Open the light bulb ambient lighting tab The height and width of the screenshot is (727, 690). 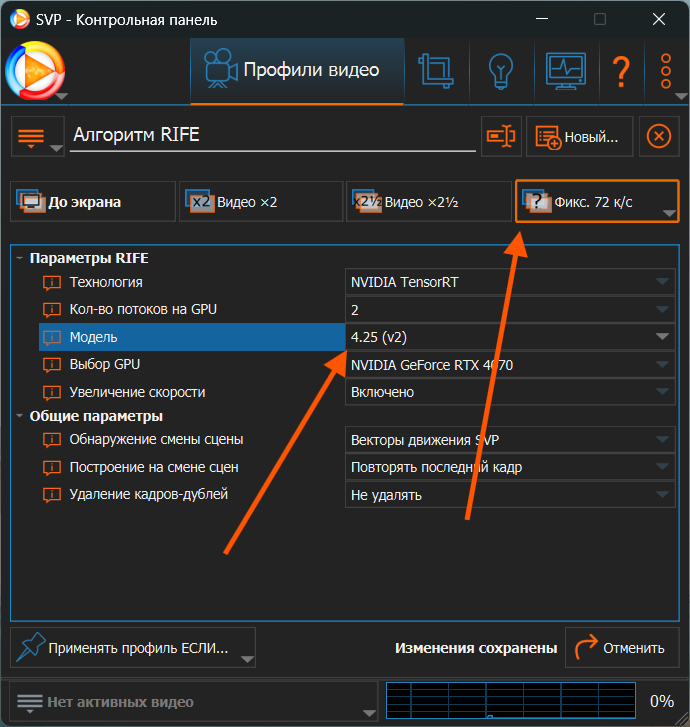coord(501,70)
